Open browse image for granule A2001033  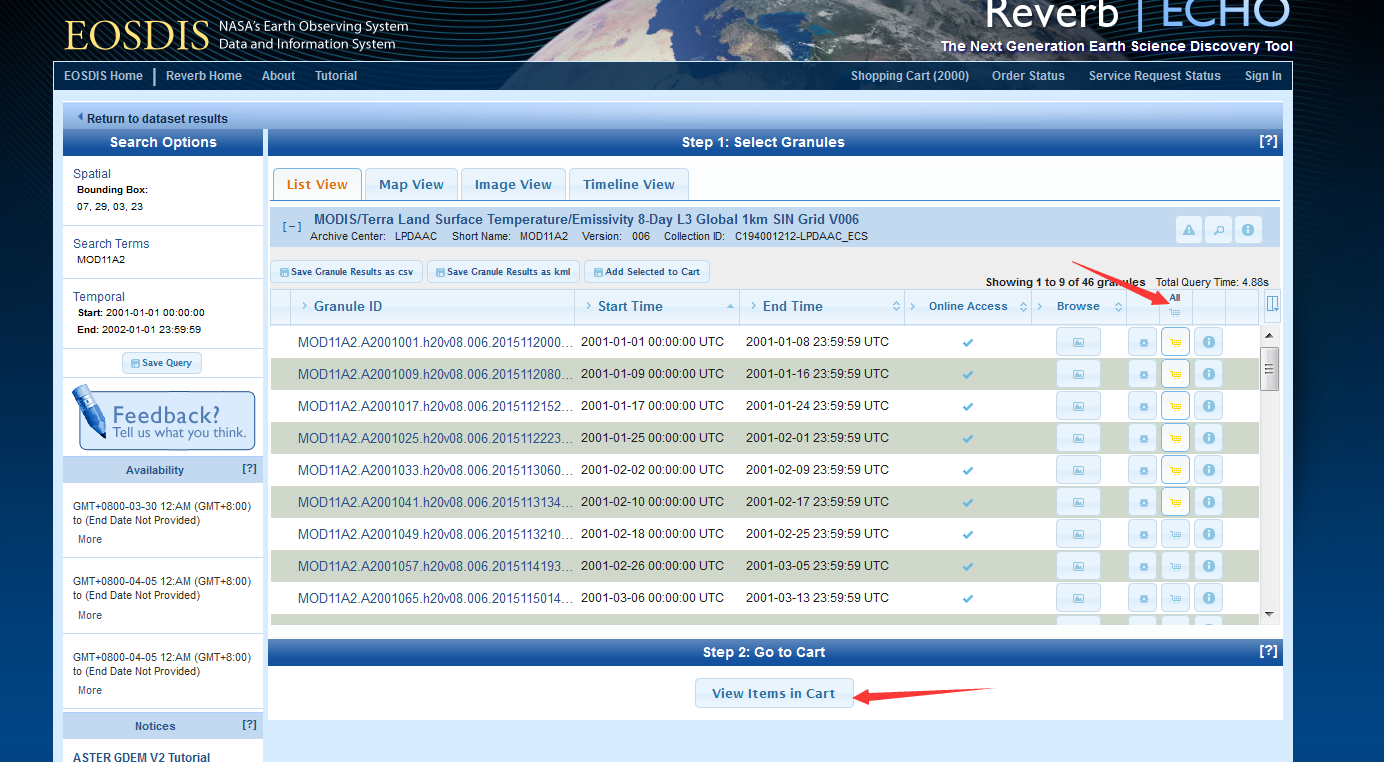(1078, 470)
